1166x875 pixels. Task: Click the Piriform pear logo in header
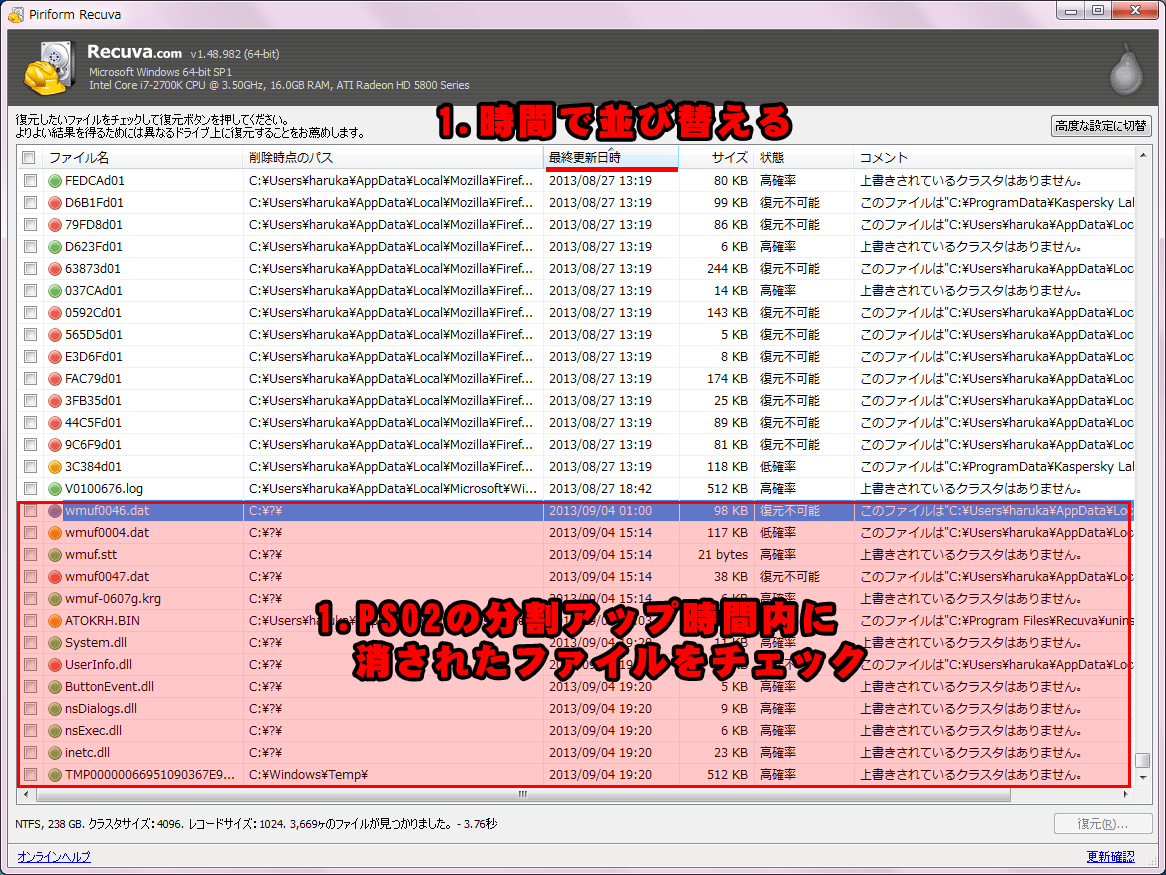coord(1126,68)
